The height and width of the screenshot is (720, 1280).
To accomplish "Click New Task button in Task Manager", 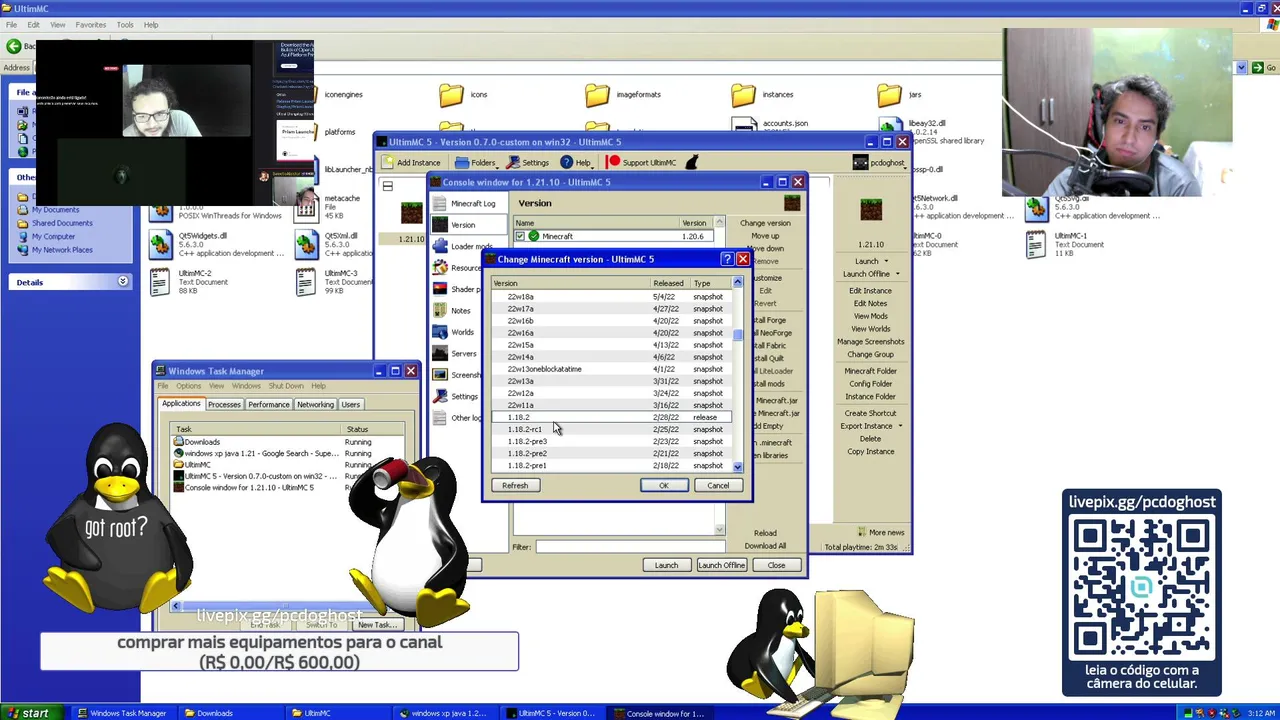I will (376, 625).
